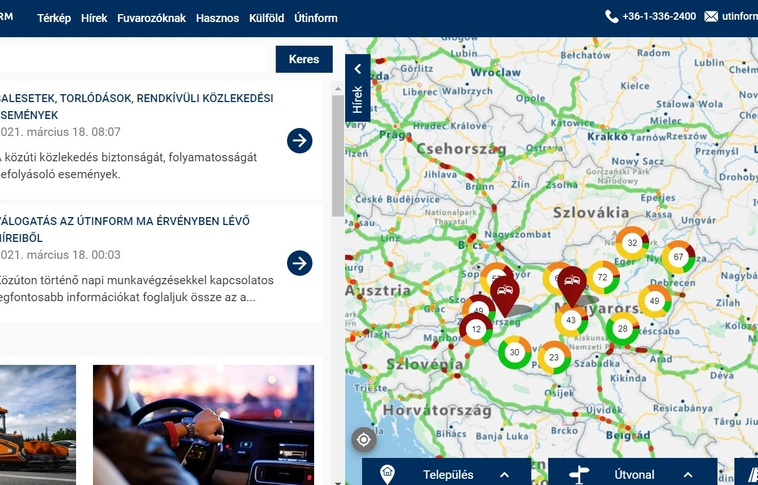Screen dimensions: 758x485
Task: Click the green cluster marker labeled 30
Action: point(515,352)
